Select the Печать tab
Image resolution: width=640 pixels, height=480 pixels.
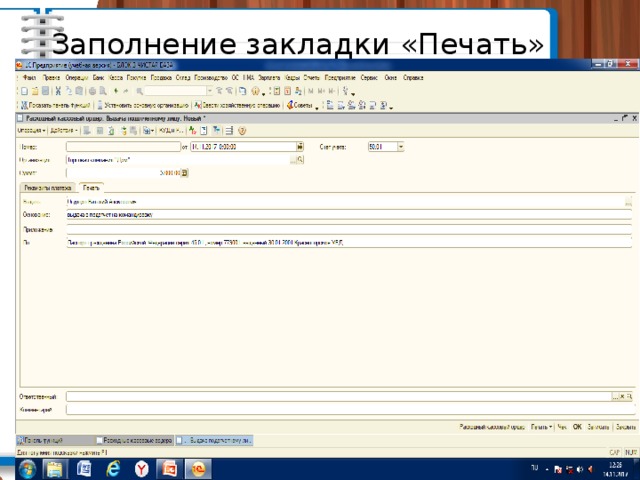click(91, 188)
